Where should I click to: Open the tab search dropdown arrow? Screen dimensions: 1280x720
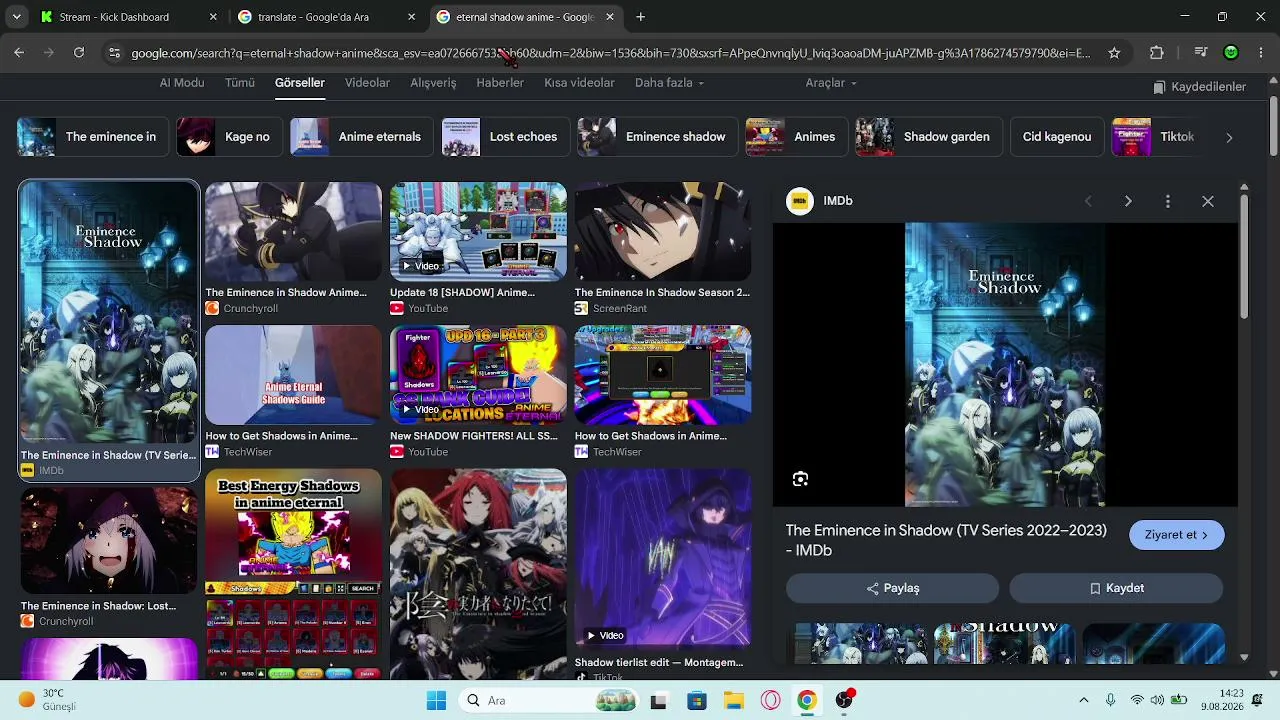[x=16, y=17]
